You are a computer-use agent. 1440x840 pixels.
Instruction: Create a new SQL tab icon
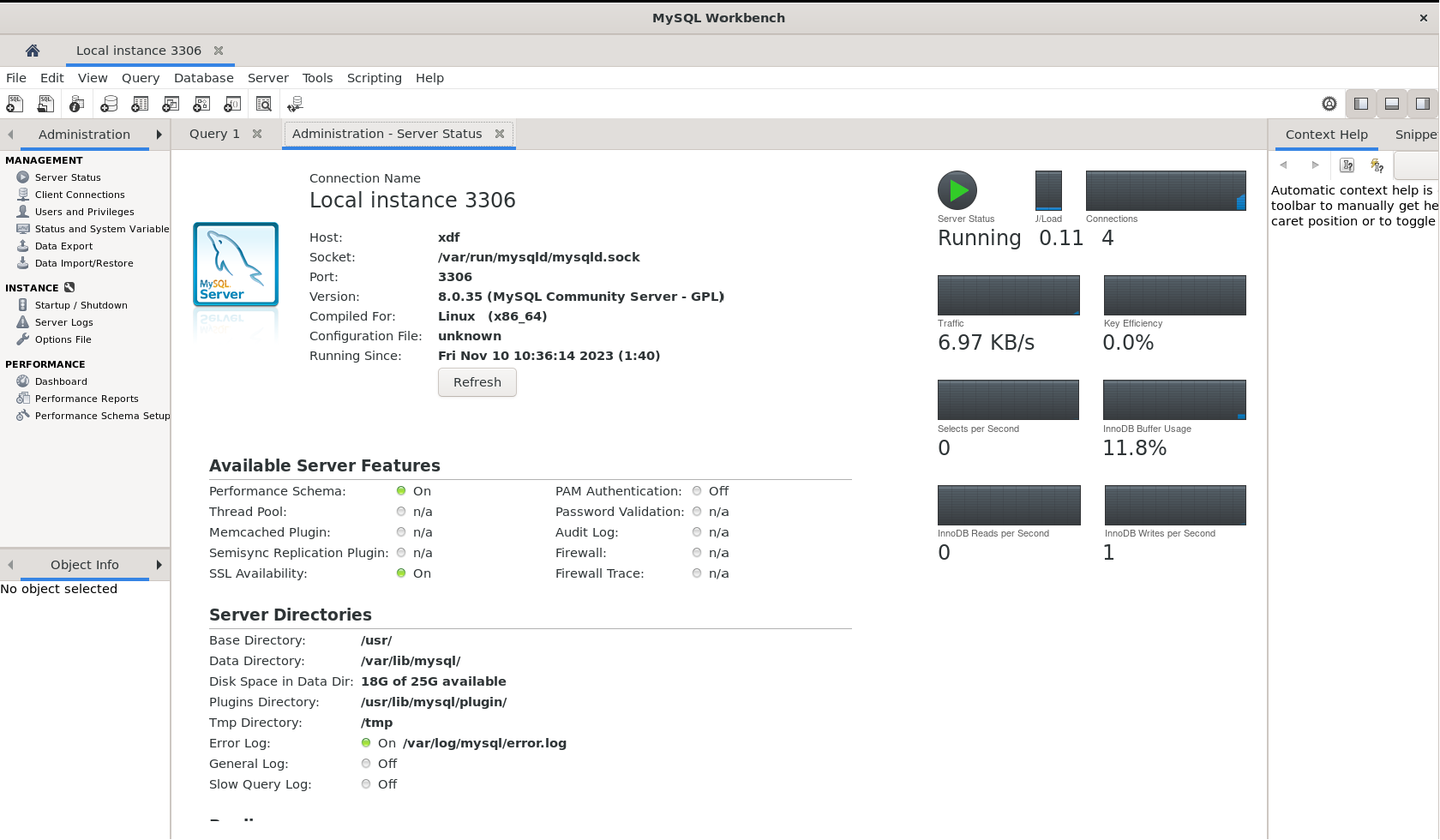click(15, 104)
